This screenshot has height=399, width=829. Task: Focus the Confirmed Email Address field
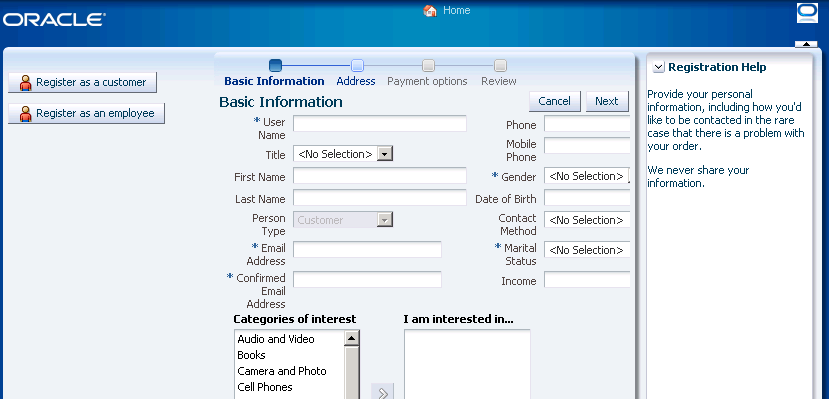point(367,280)
